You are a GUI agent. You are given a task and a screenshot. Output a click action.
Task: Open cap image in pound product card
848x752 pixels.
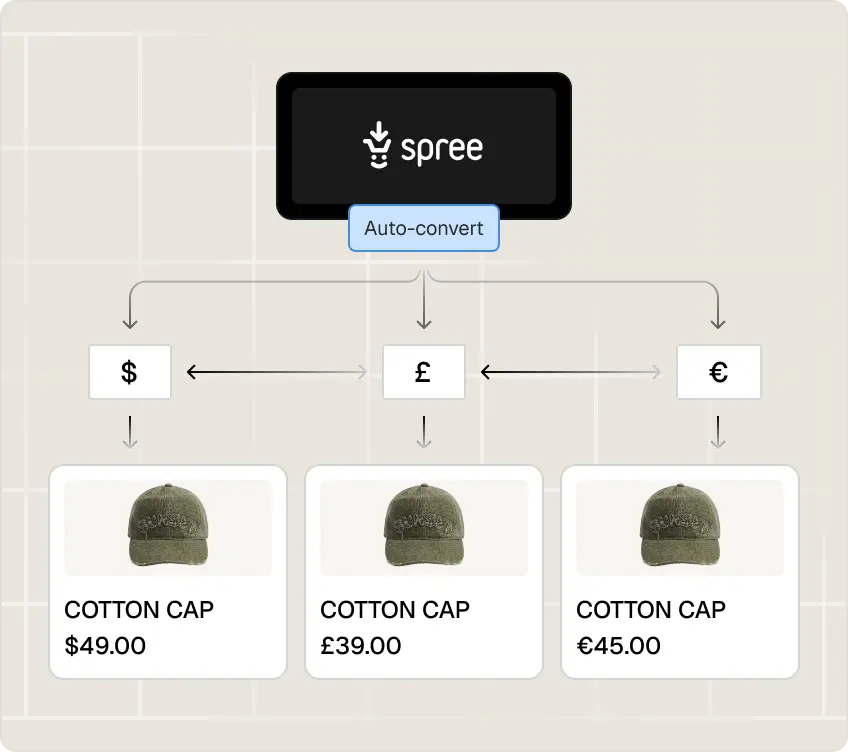[x=423, y=527]
